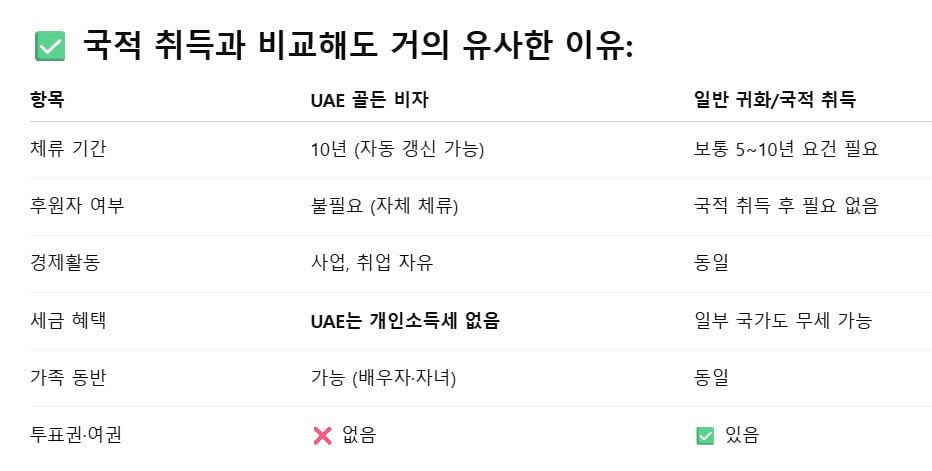Click the UAE 골든 비자 column header

pyautogui.click(x=369, y=100)
